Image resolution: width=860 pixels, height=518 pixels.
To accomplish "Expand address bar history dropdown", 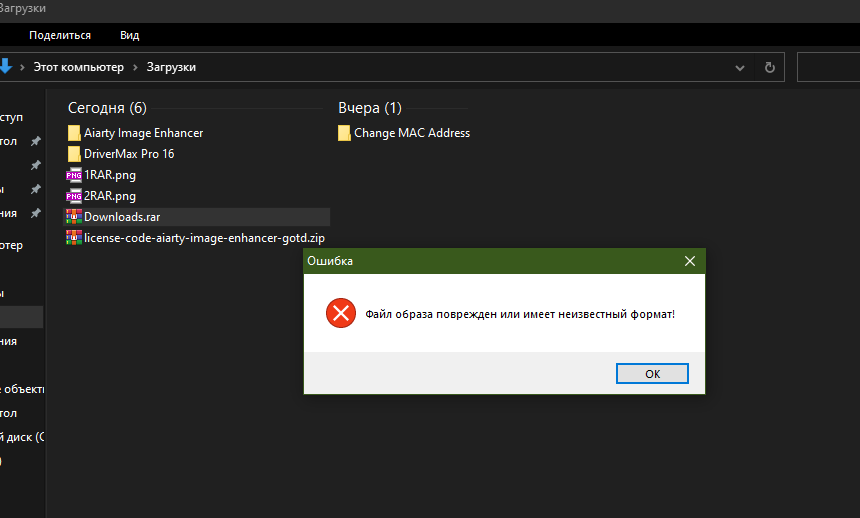I will coord(740,67).
